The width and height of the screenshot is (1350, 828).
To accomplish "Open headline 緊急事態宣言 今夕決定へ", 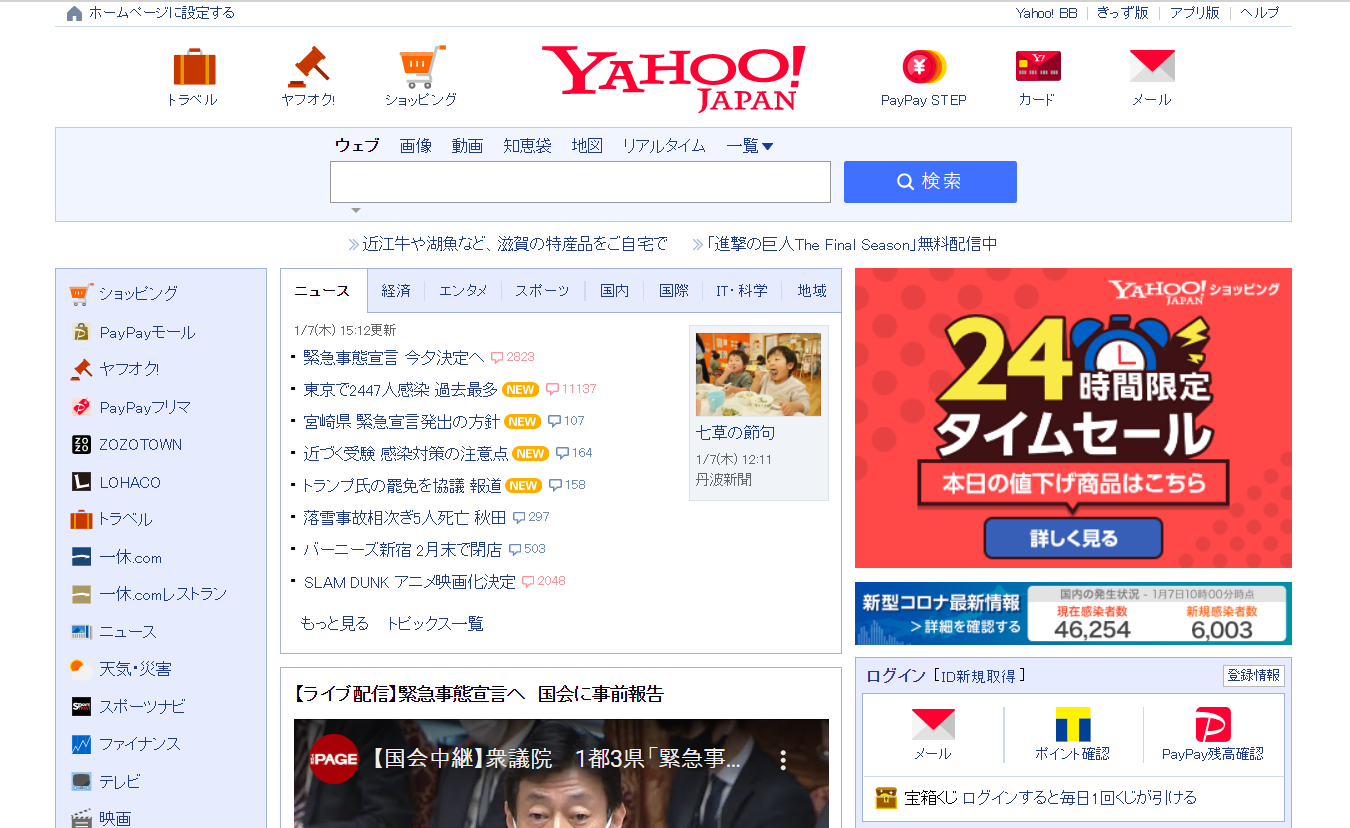I will coord(393,357).
